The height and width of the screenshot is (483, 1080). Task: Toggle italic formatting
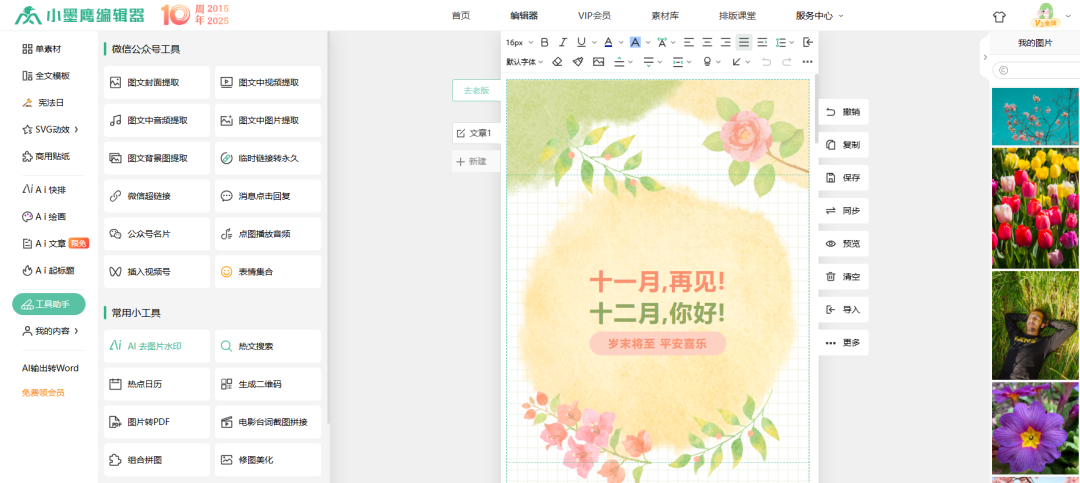point(563,43)
